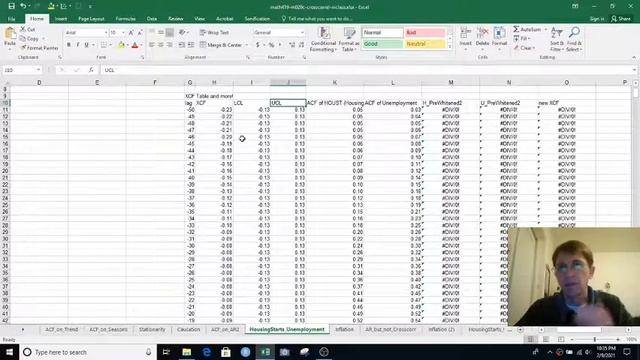Increase font size with larger A
The width and height of the screenshot is (640, 360).
pos(131,33)
